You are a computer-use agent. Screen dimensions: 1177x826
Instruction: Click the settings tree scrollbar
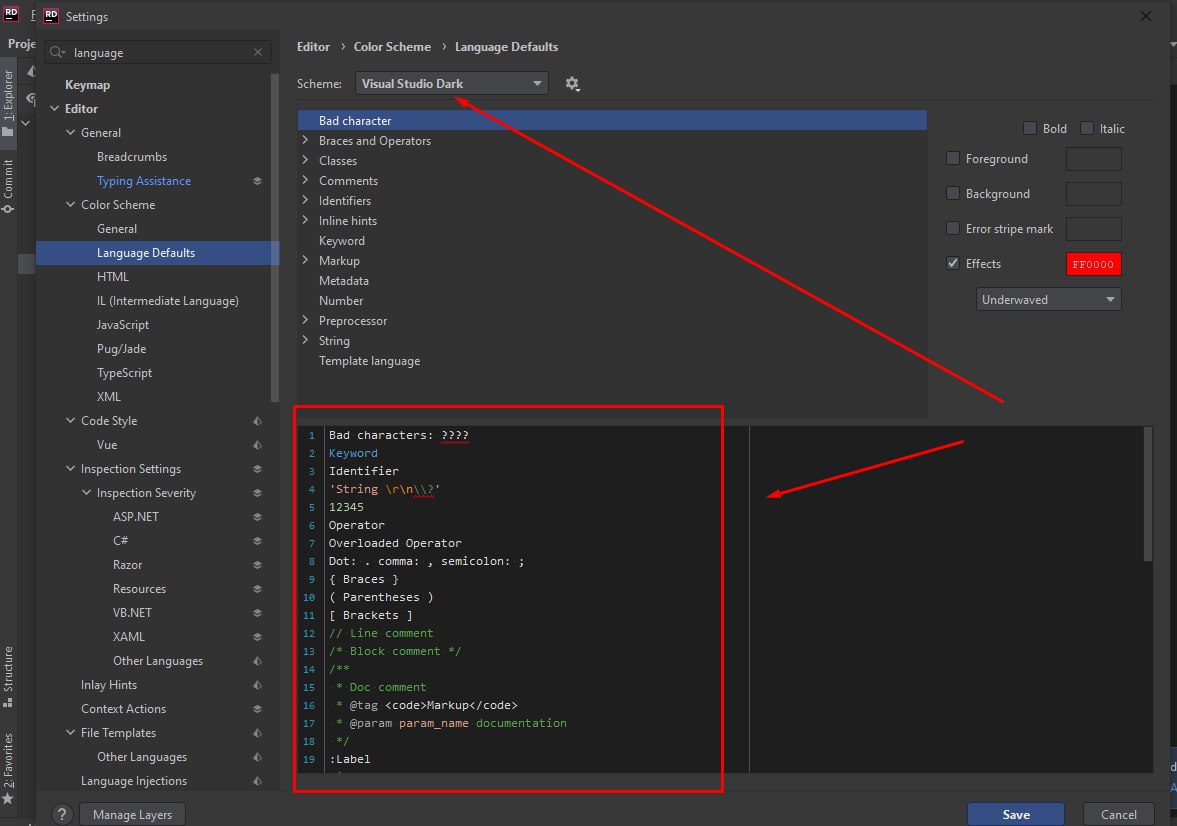click(x=275, y=237)
